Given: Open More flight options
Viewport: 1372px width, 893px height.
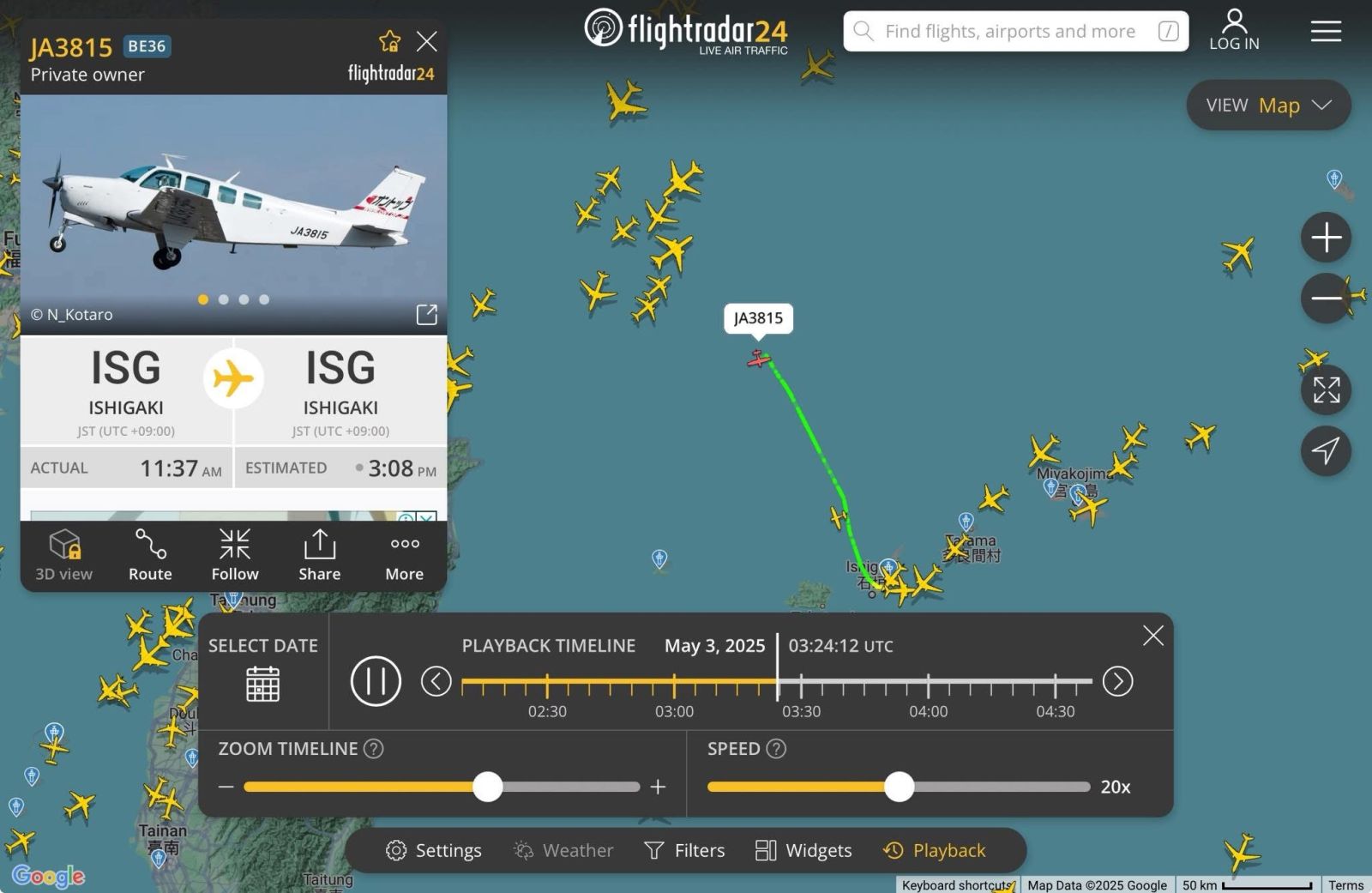Looking at the screenshot, I should (x=405, y=555).
